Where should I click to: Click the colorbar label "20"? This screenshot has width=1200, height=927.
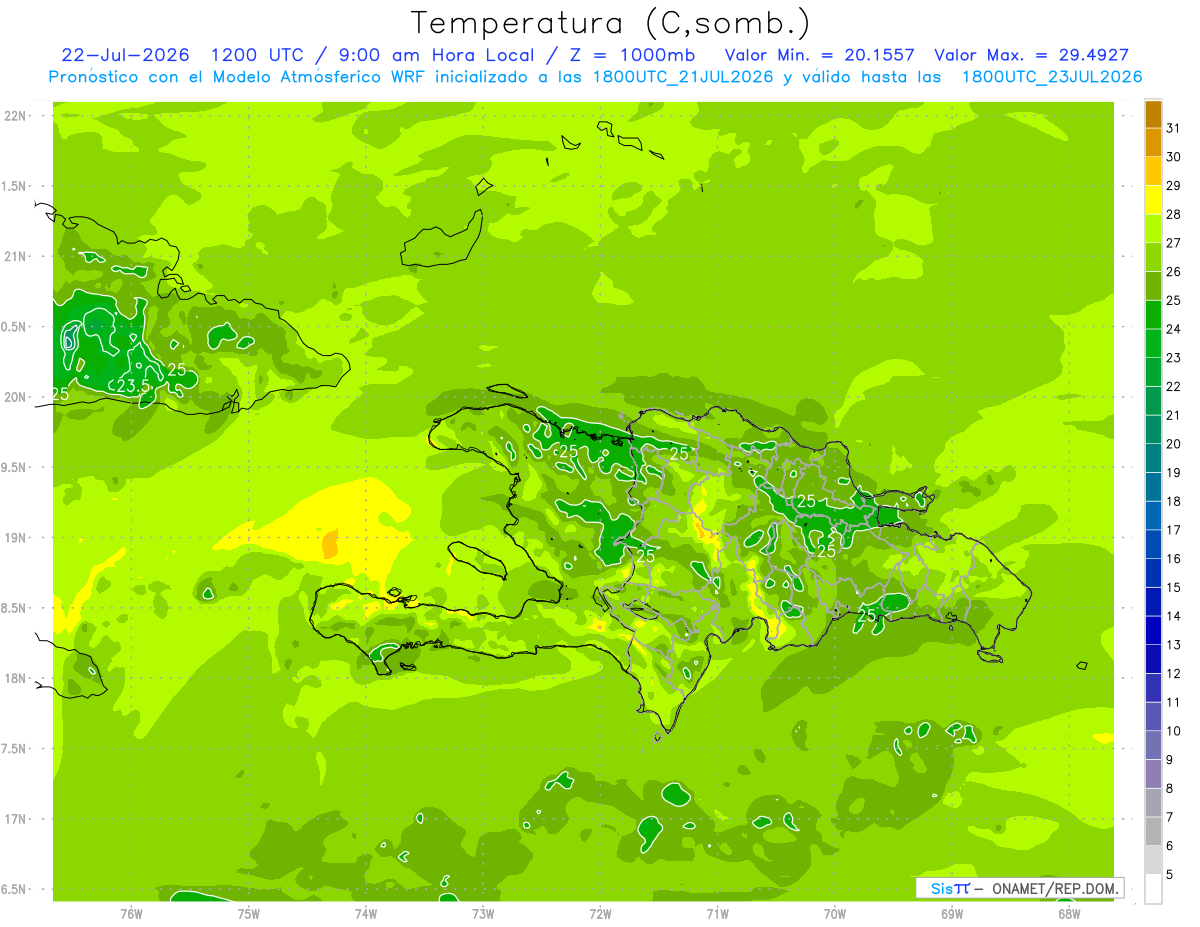click(x=1173, y=444)
